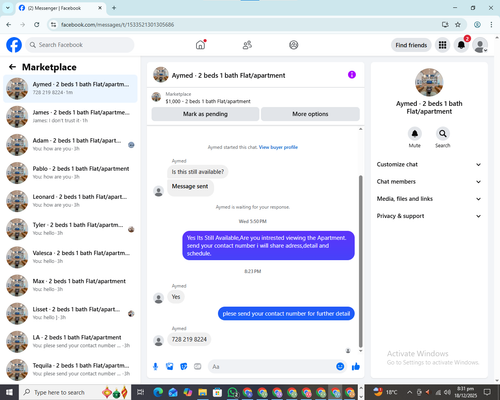Click the 'Is this still available?' message

tap(198, 172)
